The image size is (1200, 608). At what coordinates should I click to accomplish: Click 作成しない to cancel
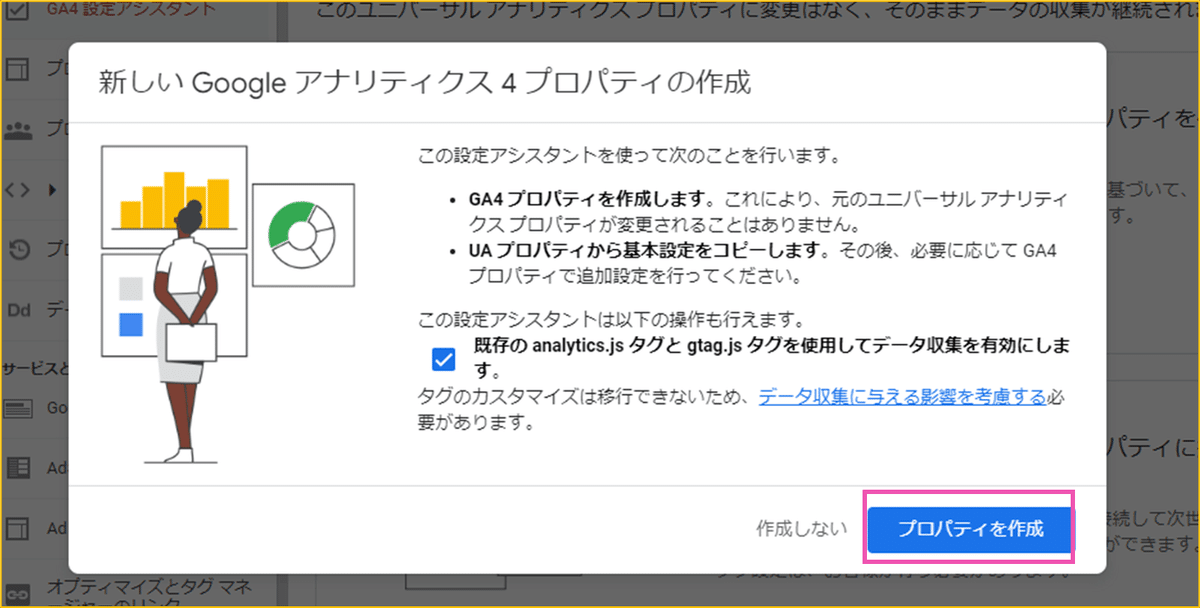coord(802,529)
